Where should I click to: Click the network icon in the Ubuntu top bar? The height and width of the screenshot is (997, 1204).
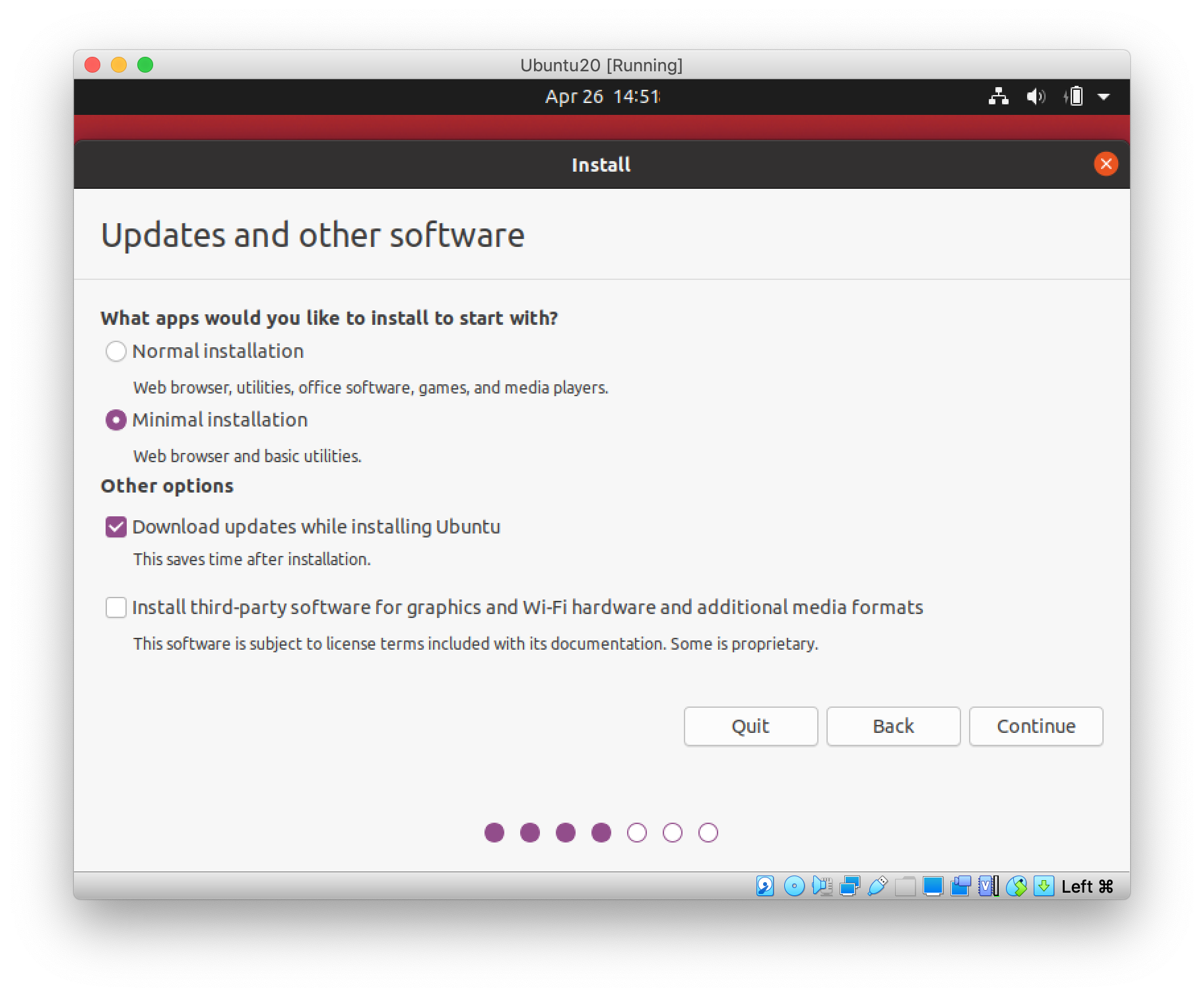coord(997,96)
